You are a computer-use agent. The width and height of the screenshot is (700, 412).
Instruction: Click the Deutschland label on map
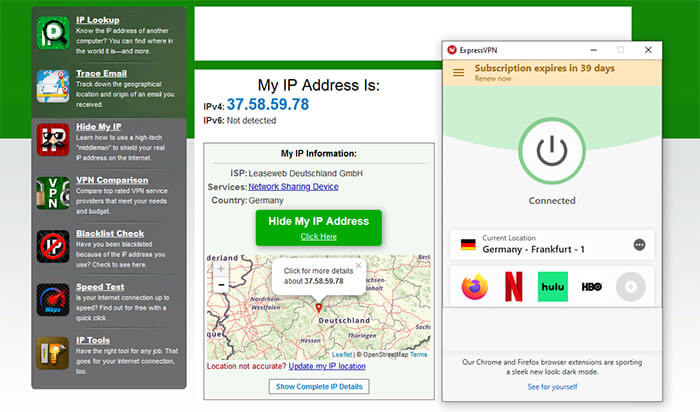pyautogui.click(x=344, y=320)
